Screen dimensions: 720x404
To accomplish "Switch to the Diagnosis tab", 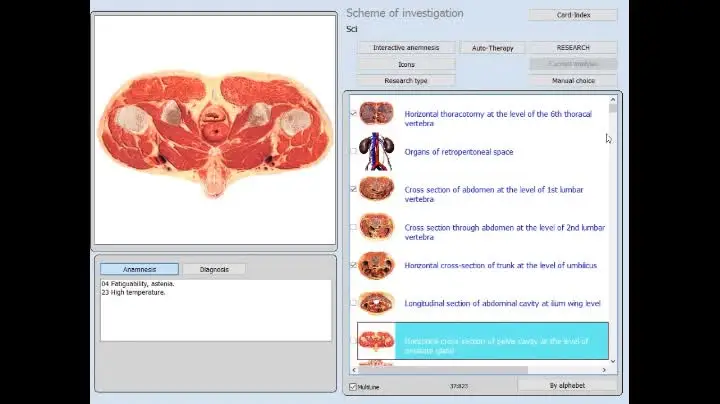I will pos(214,269).
